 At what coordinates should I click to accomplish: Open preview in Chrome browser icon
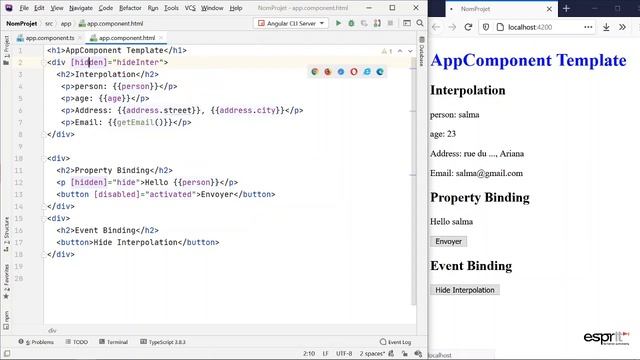314,72
